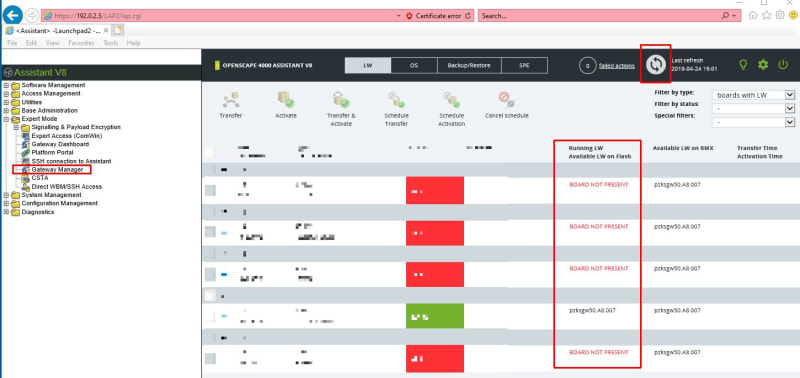Click the failed actions link
The height and width of the screenshot is (378, 800).
point(617,65)
